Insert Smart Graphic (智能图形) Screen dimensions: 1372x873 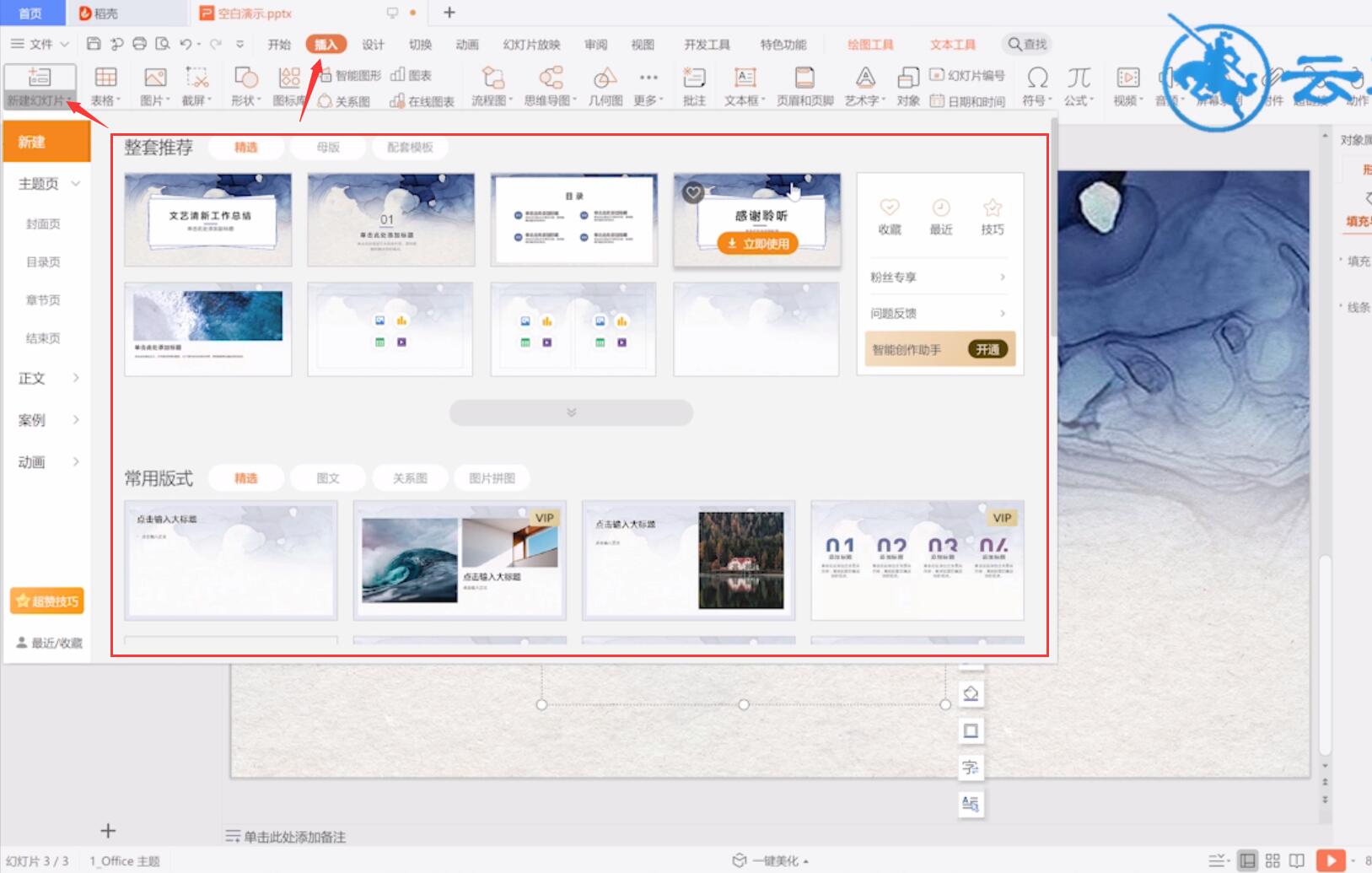(350, 75)
